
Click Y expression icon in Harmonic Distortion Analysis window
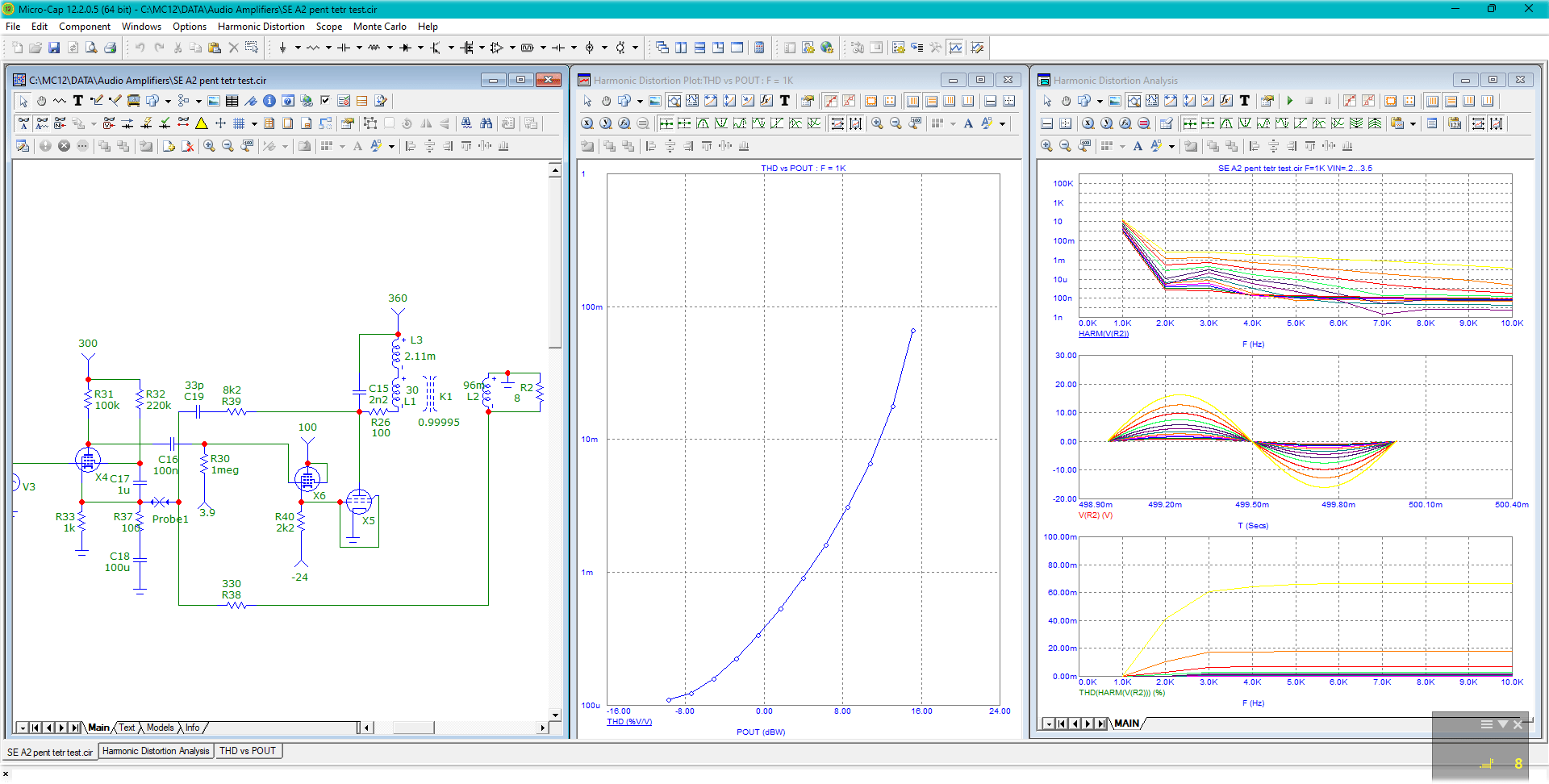click(1107, 123)
